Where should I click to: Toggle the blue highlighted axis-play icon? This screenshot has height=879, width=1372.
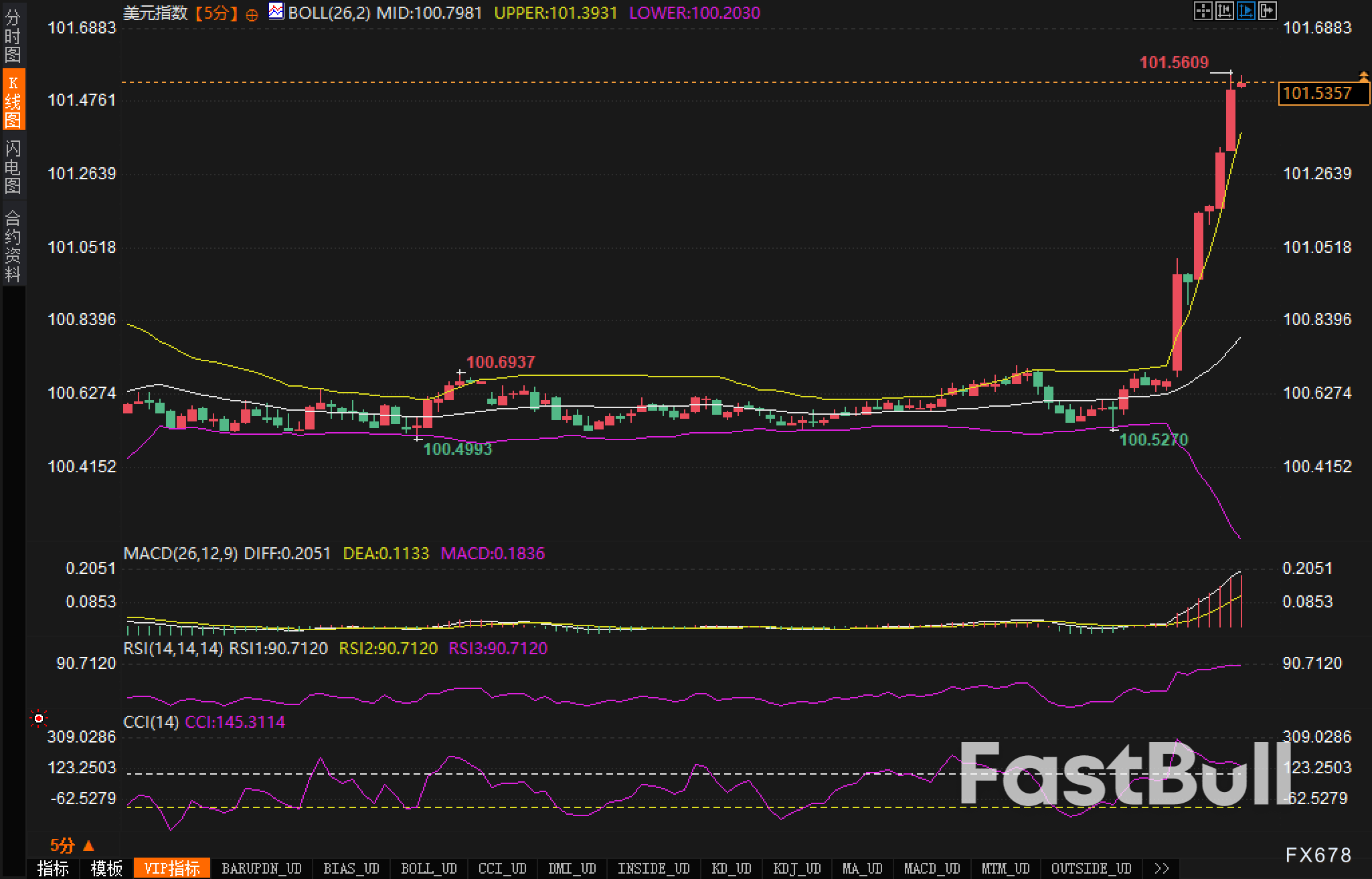pyautogui.click(x=1246, y=11)
